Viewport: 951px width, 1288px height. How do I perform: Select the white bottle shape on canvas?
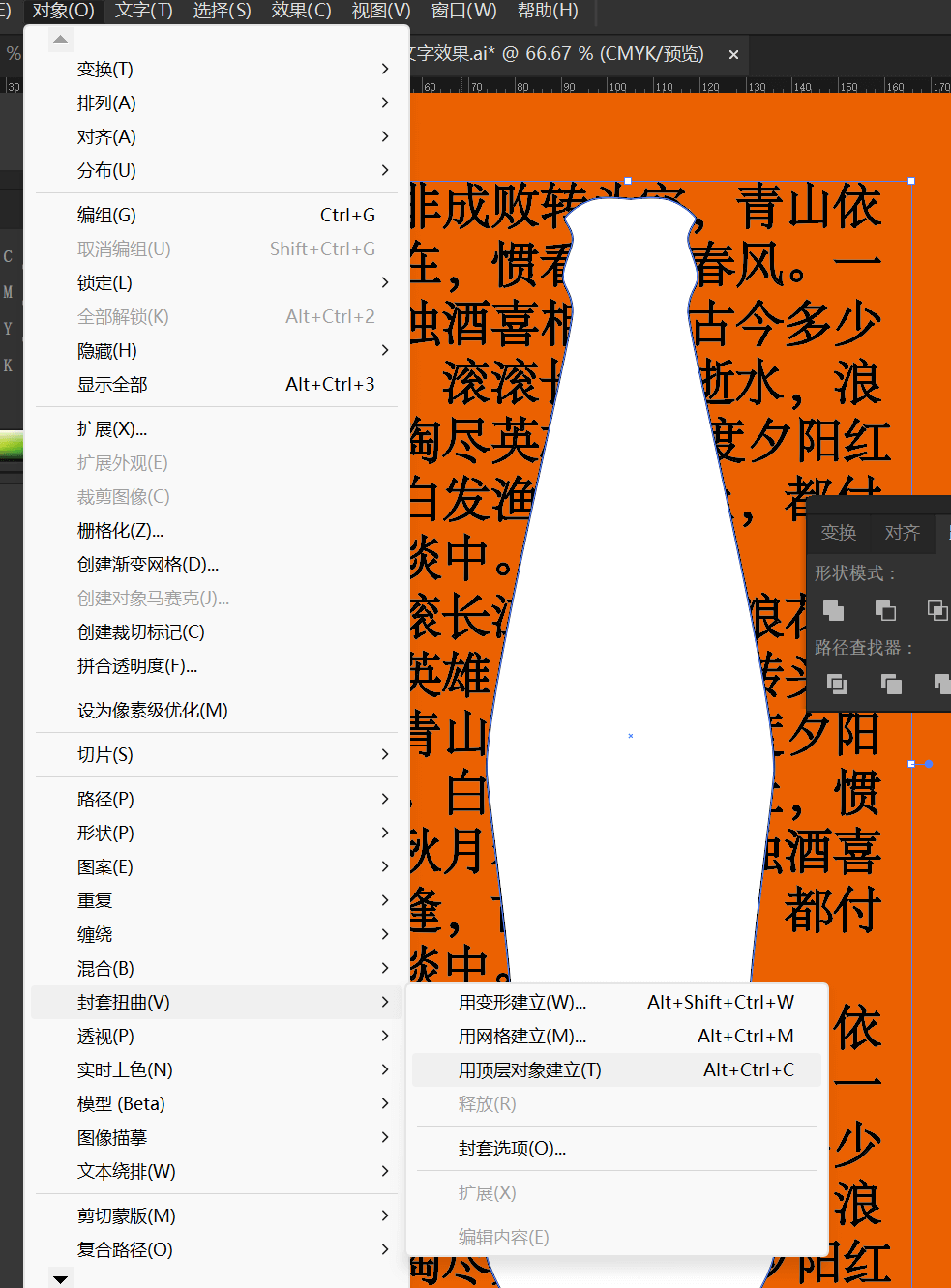point(629,580)
